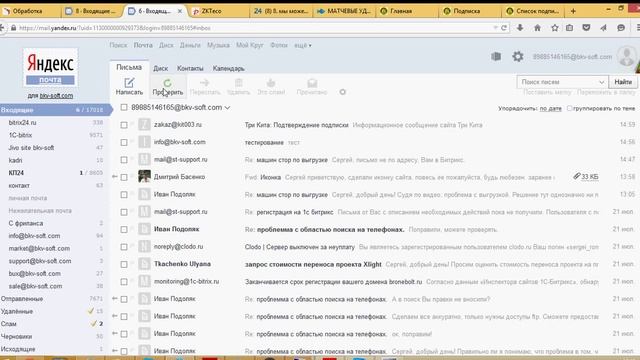
Task: Open a new browser tab with plus
Action: pos(573,11)
